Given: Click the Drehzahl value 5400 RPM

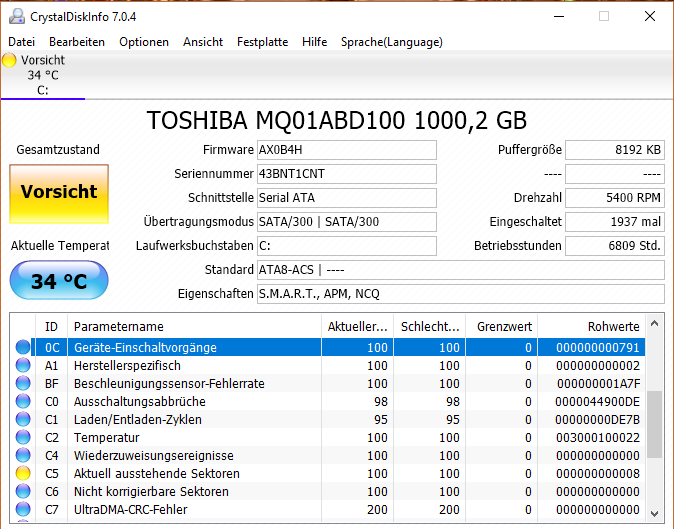Looking at the screenshot, I should pyautogui.click(x=615, y=198).
